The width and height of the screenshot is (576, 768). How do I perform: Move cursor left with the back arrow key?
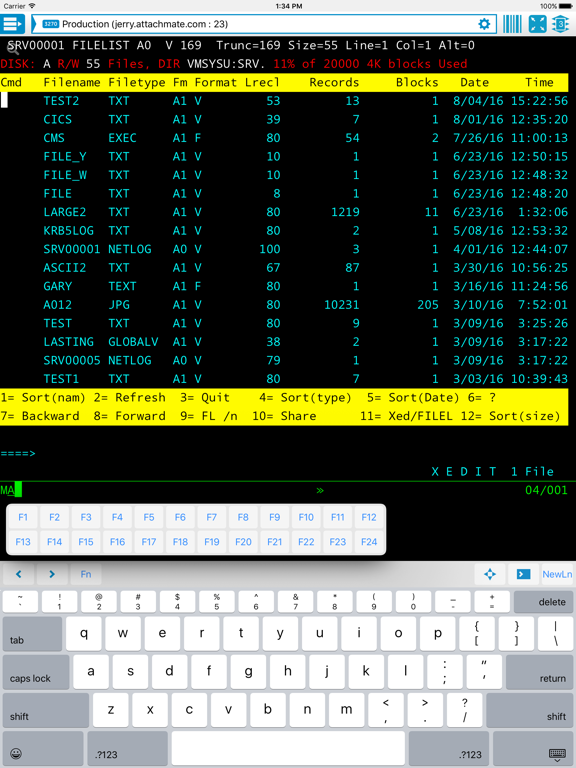pos(19,574)
